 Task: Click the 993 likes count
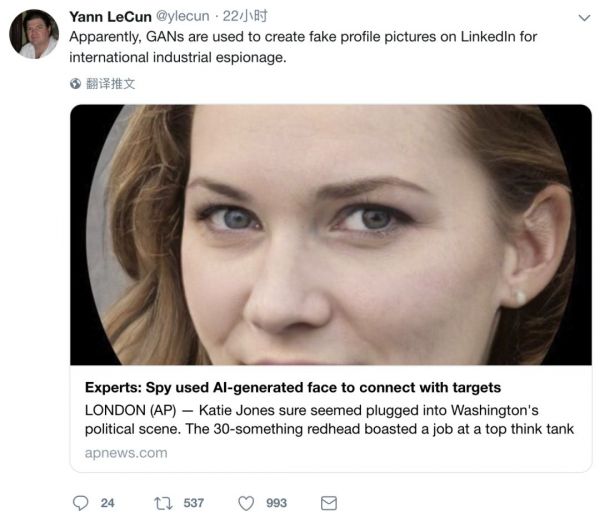(x=276, y=502)
